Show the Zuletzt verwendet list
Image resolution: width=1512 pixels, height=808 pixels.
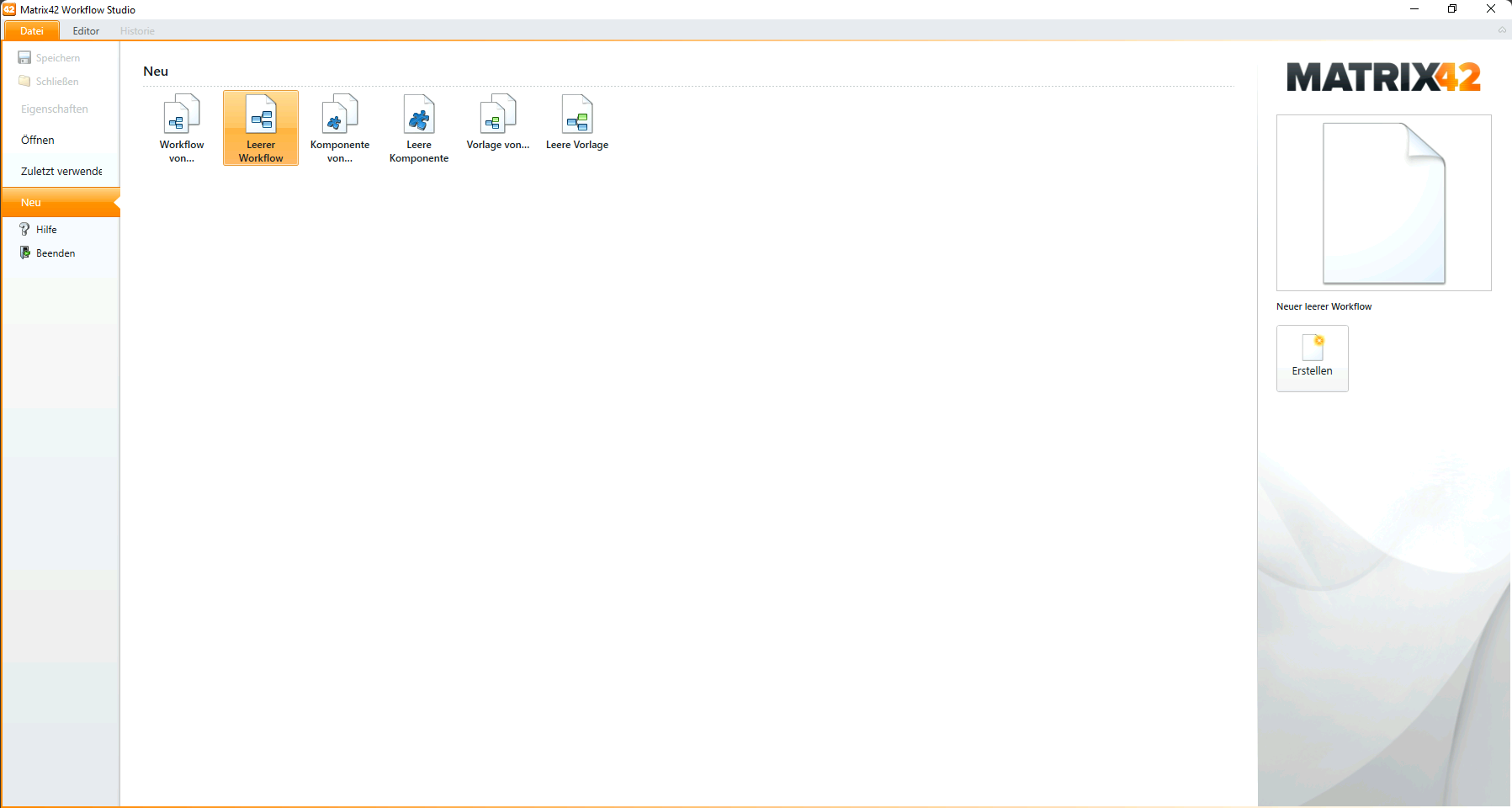tap(61, 172)
